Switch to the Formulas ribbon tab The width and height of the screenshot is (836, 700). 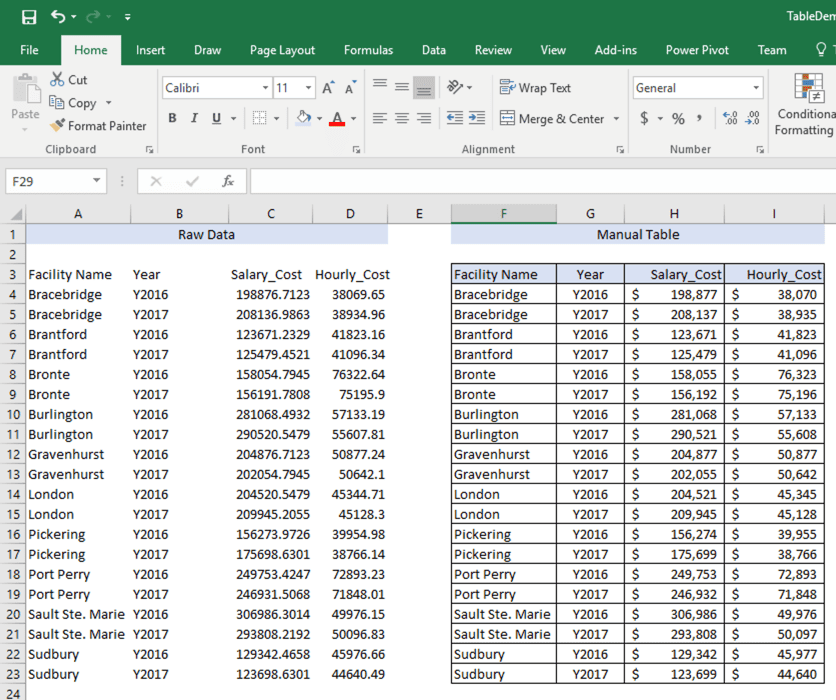click(x=368, y=49)
